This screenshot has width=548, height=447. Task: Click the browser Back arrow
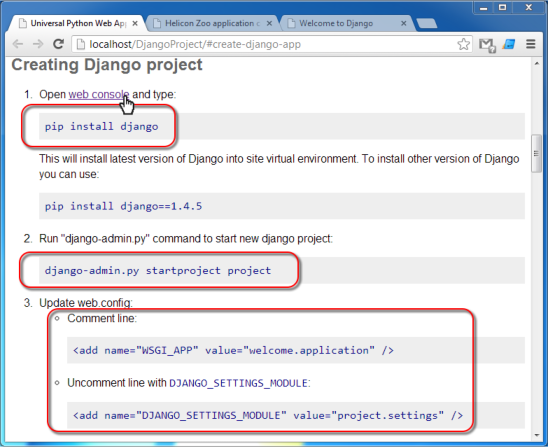(x=17, y=44)
